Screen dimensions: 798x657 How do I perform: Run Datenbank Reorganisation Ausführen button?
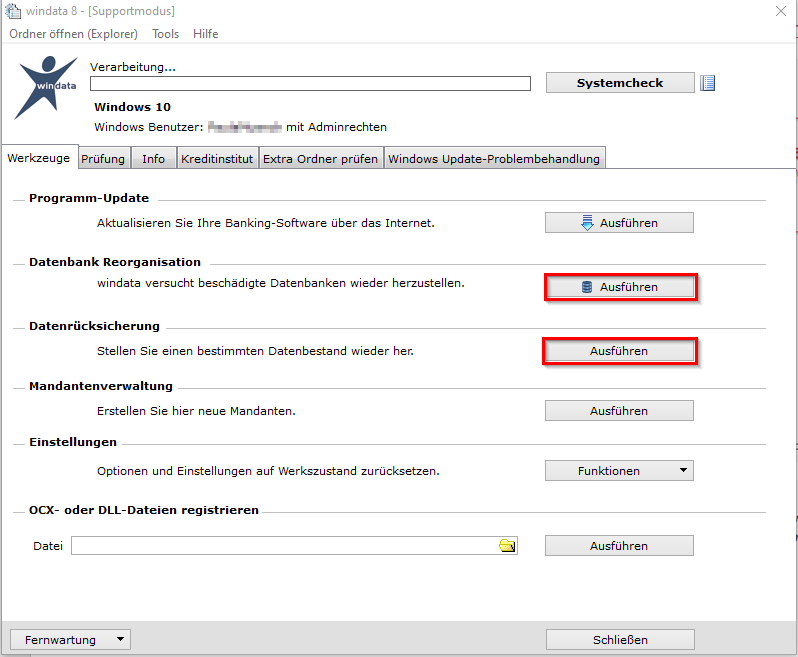[620, 287]
